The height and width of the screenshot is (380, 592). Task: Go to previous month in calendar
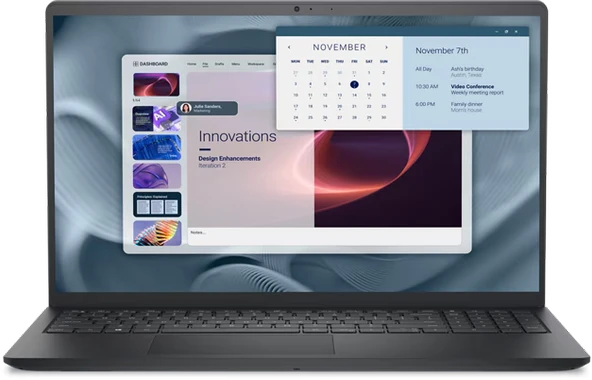point(289,47)
